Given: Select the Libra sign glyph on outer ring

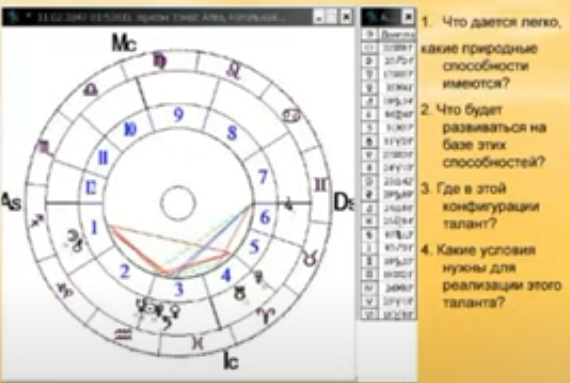Looking at the screenshot, I should click(90, 89).
